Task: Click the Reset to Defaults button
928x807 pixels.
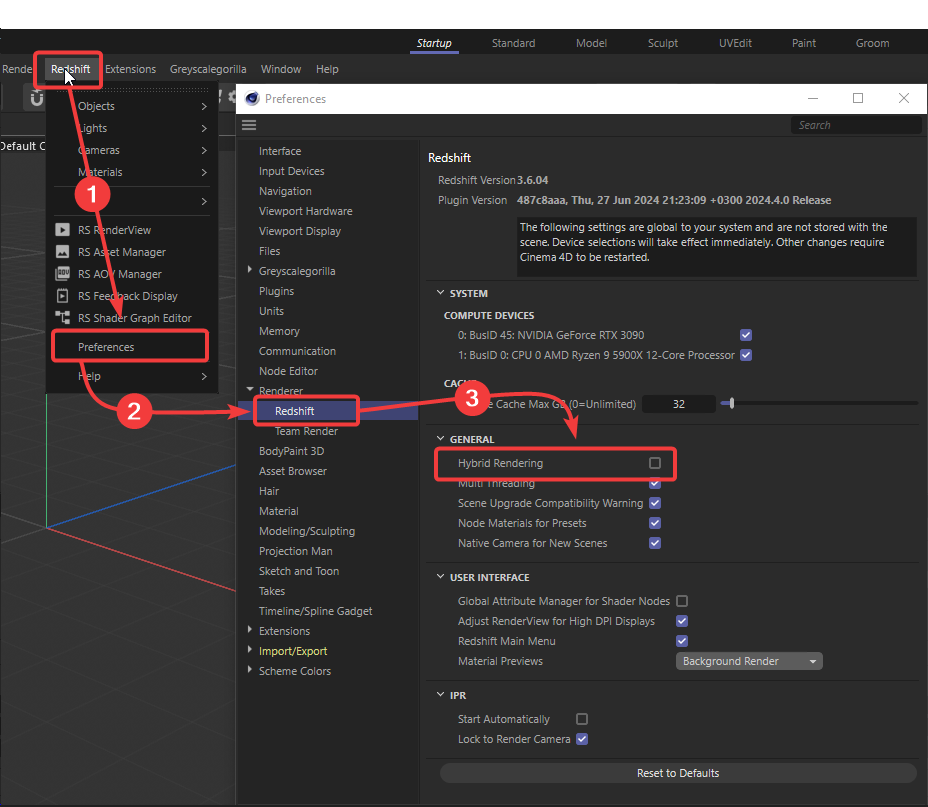Action: point(678,773)
